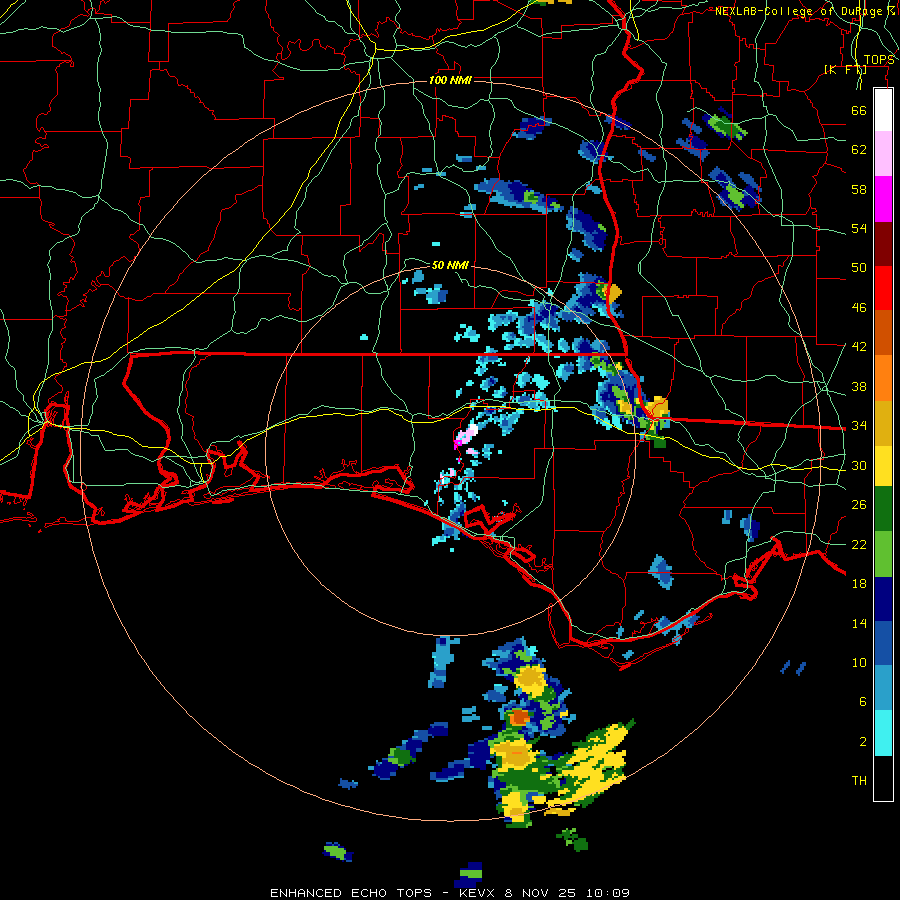Viewport: 900px width, 900px height.
Task: Click the "66" scale value
Action: (859, 110)
